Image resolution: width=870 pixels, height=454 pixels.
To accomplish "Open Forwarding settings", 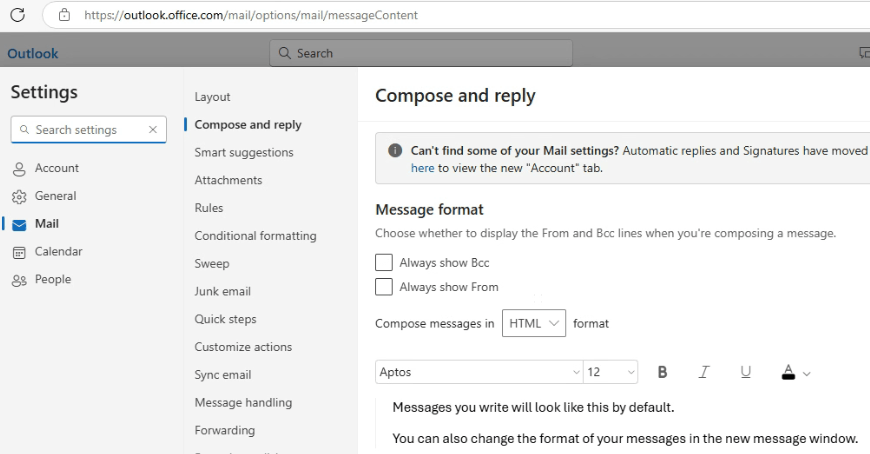I will coord(225,430).
